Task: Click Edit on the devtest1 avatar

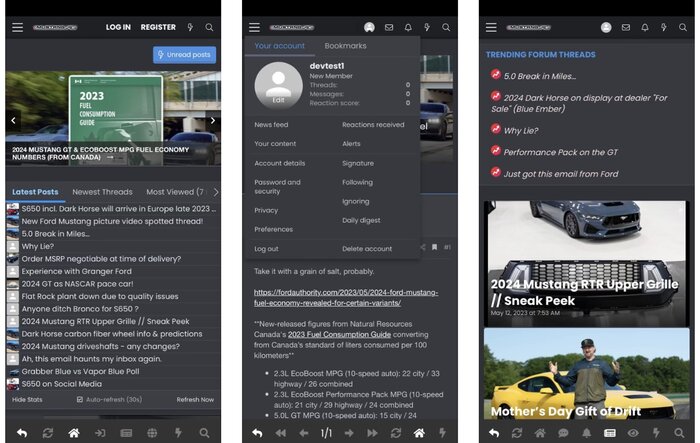Action: (x=278, y=100)
